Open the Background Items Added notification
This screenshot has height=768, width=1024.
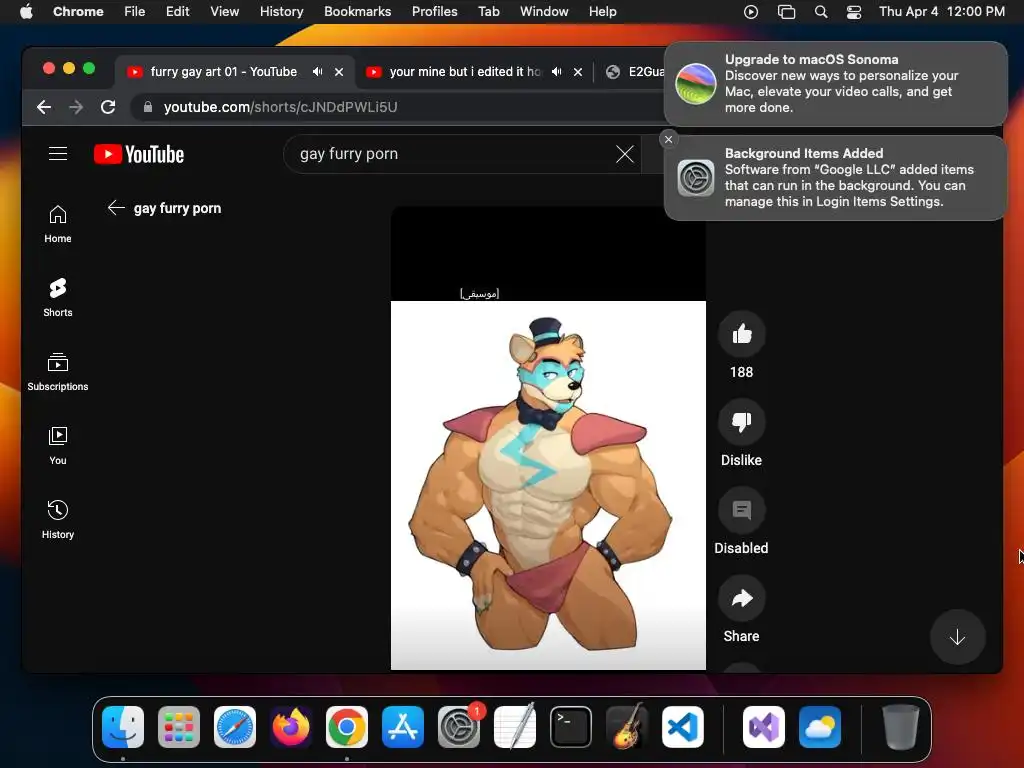tap(836, 178)
